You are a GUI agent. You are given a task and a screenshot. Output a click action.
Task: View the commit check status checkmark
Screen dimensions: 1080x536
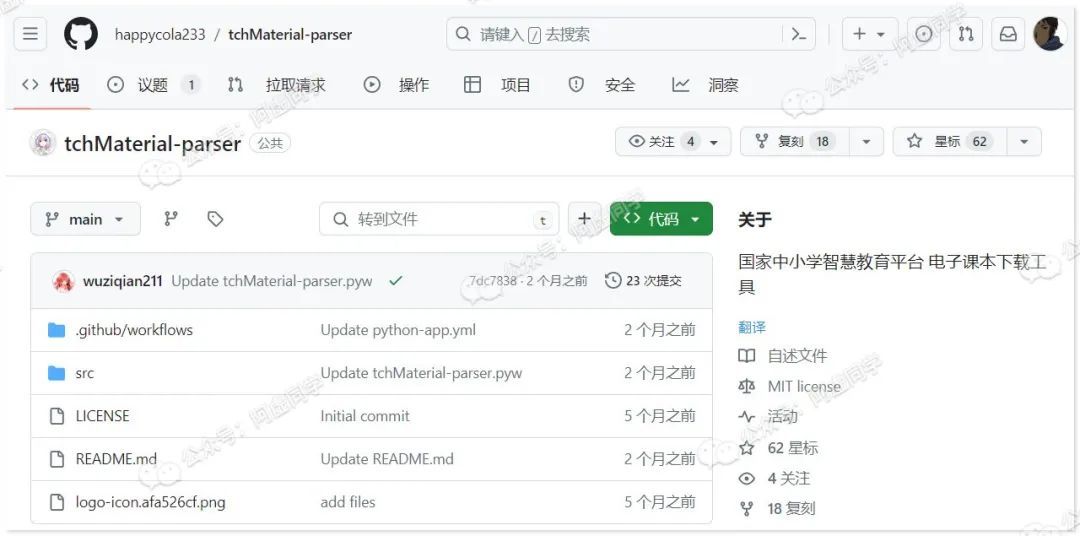pos(395,281)
